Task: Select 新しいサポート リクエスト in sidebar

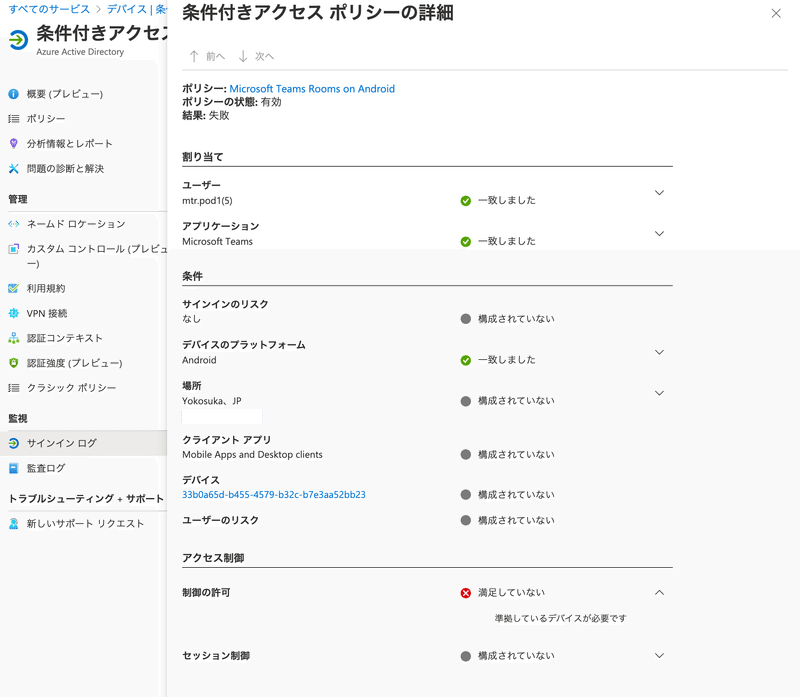Action: click(x=85, y=524)
